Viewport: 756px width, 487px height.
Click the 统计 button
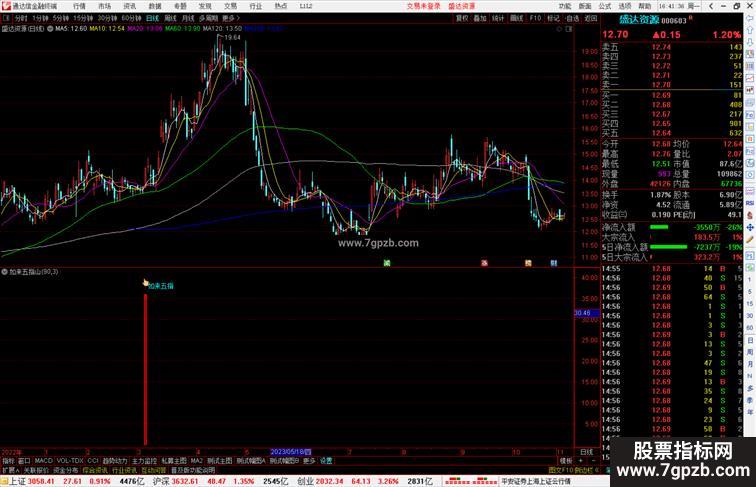click(x=498, y=18)
